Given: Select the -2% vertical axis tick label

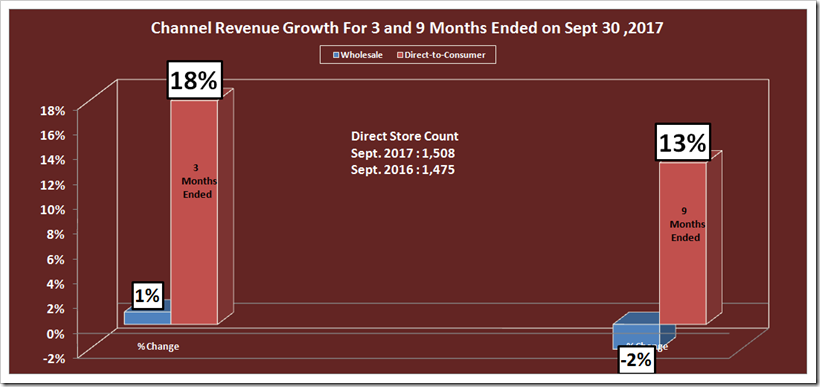Looking at the screenshot, I should pos(55,359).
